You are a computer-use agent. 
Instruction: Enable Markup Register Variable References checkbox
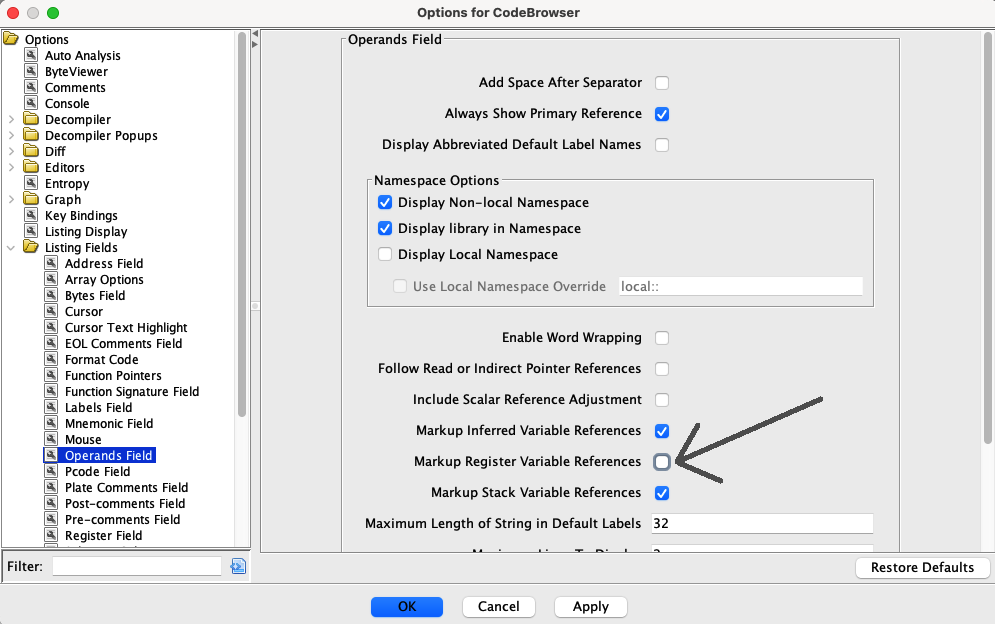coord(662,461)
